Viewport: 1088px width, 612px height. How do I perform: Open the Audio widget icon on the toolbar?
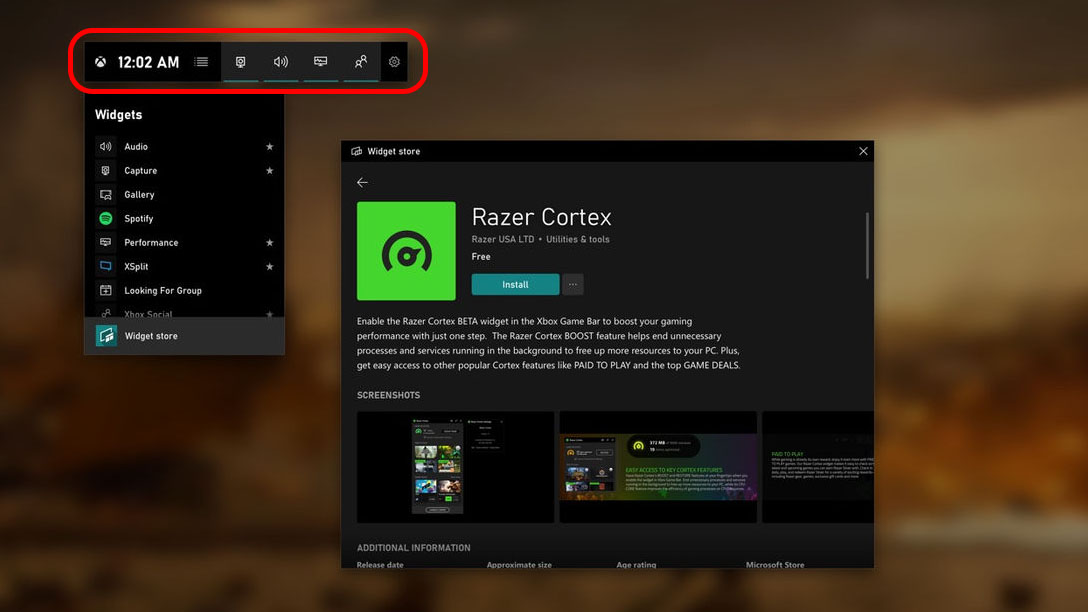pos(281,61)
